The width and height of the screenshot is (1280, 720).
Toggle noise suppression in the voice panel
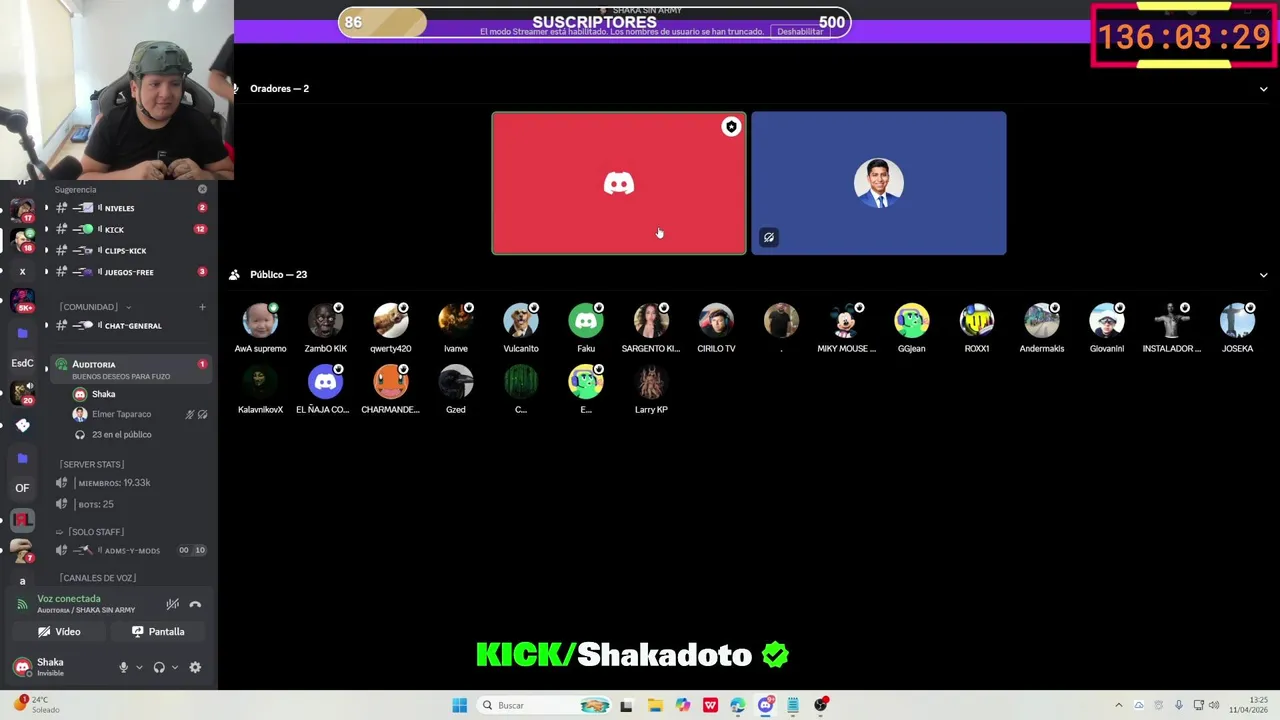pos(172,604)
